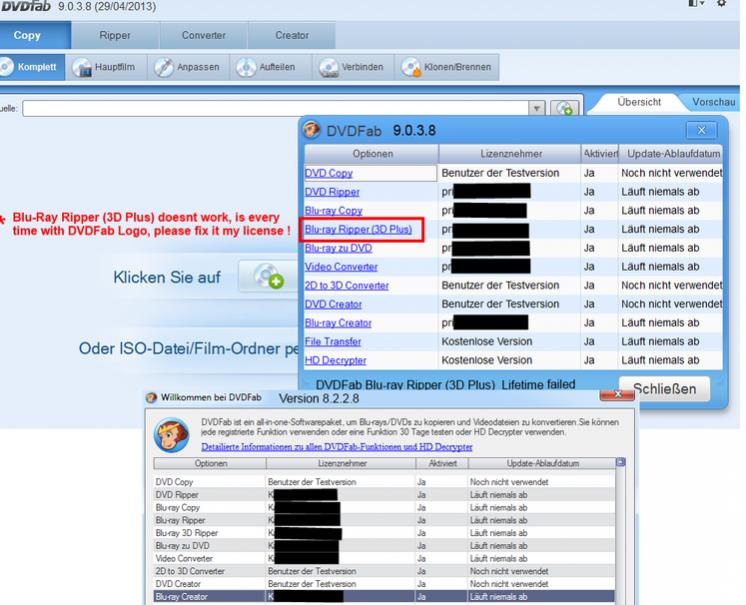Viewport: 746px width, 605px height.
Task: Click add-disc icon beside source field
Action: 565,108
